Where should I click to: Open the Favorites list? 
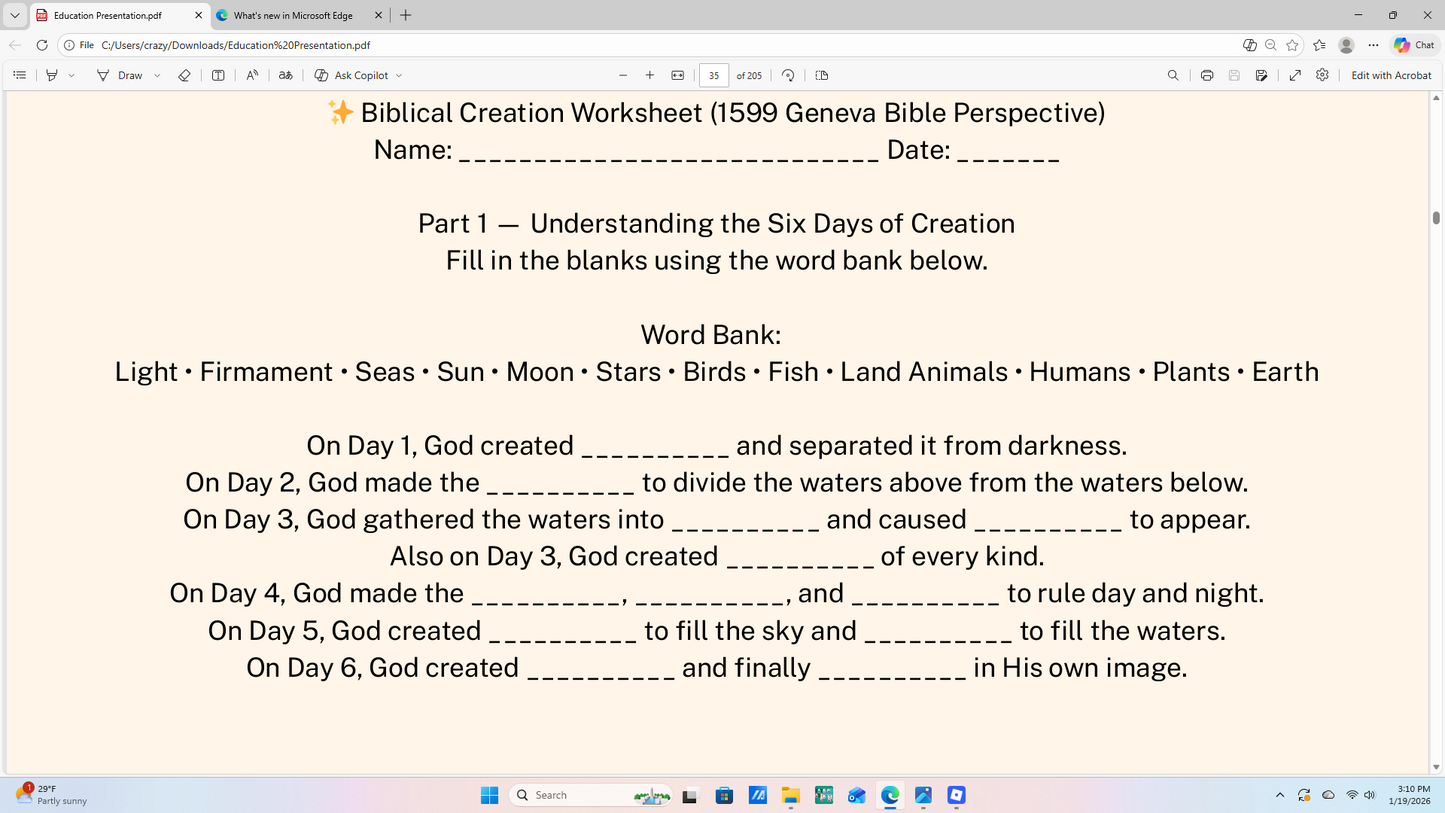[1319, 45]
